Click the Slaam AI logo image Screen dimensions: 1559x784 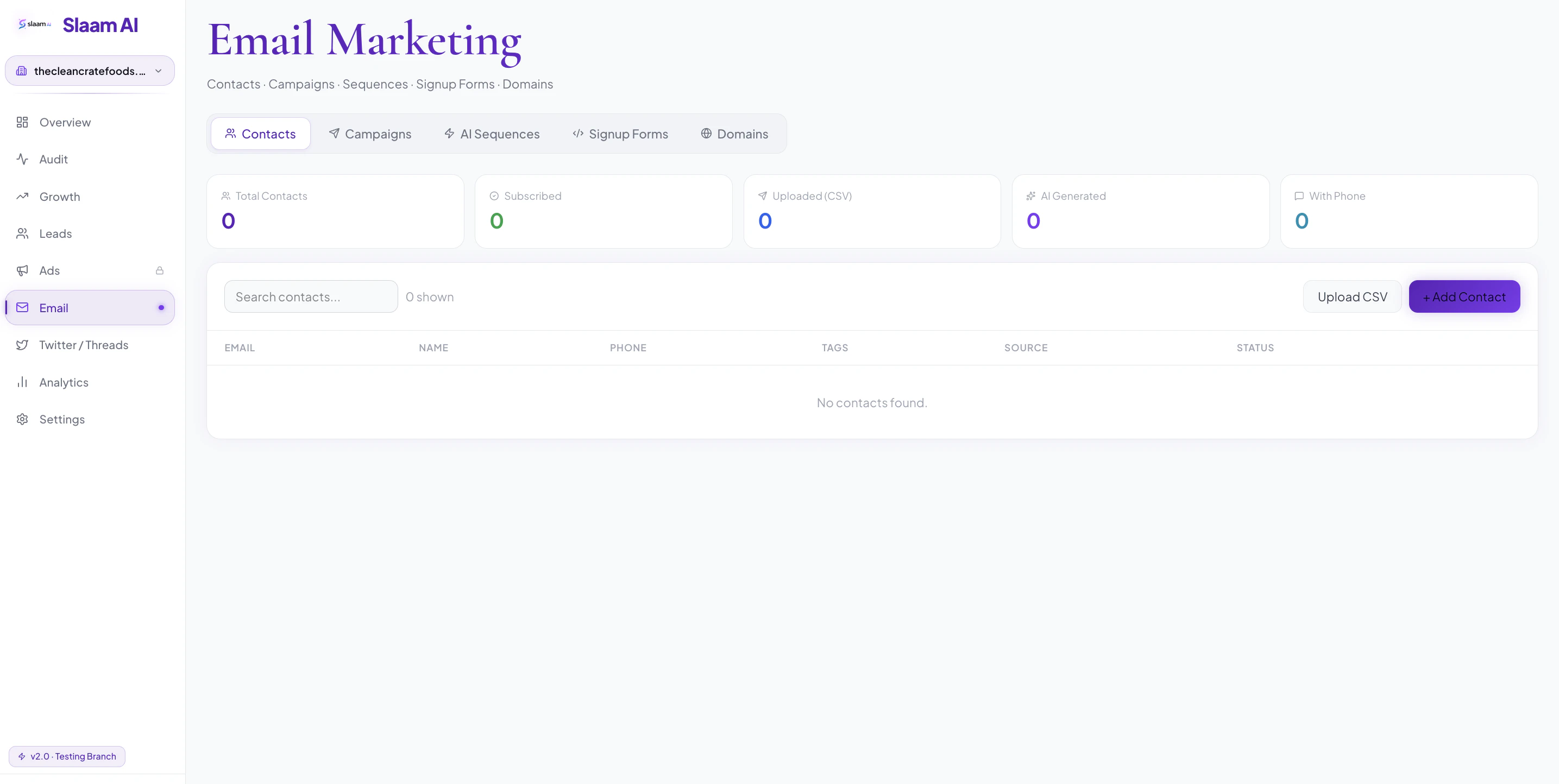pyautogui.click(x=35, y=24)
